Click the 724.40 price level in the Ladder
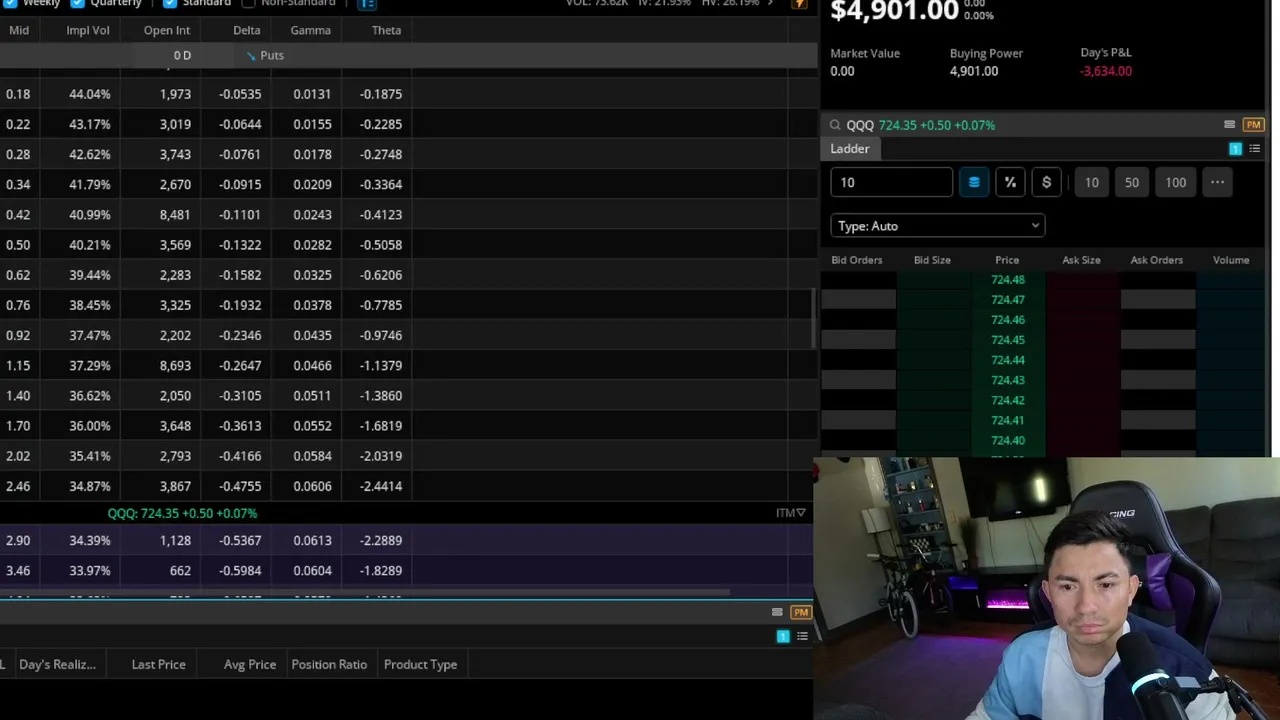This screenshot has width=1280, height=720. click(1008, 440)
